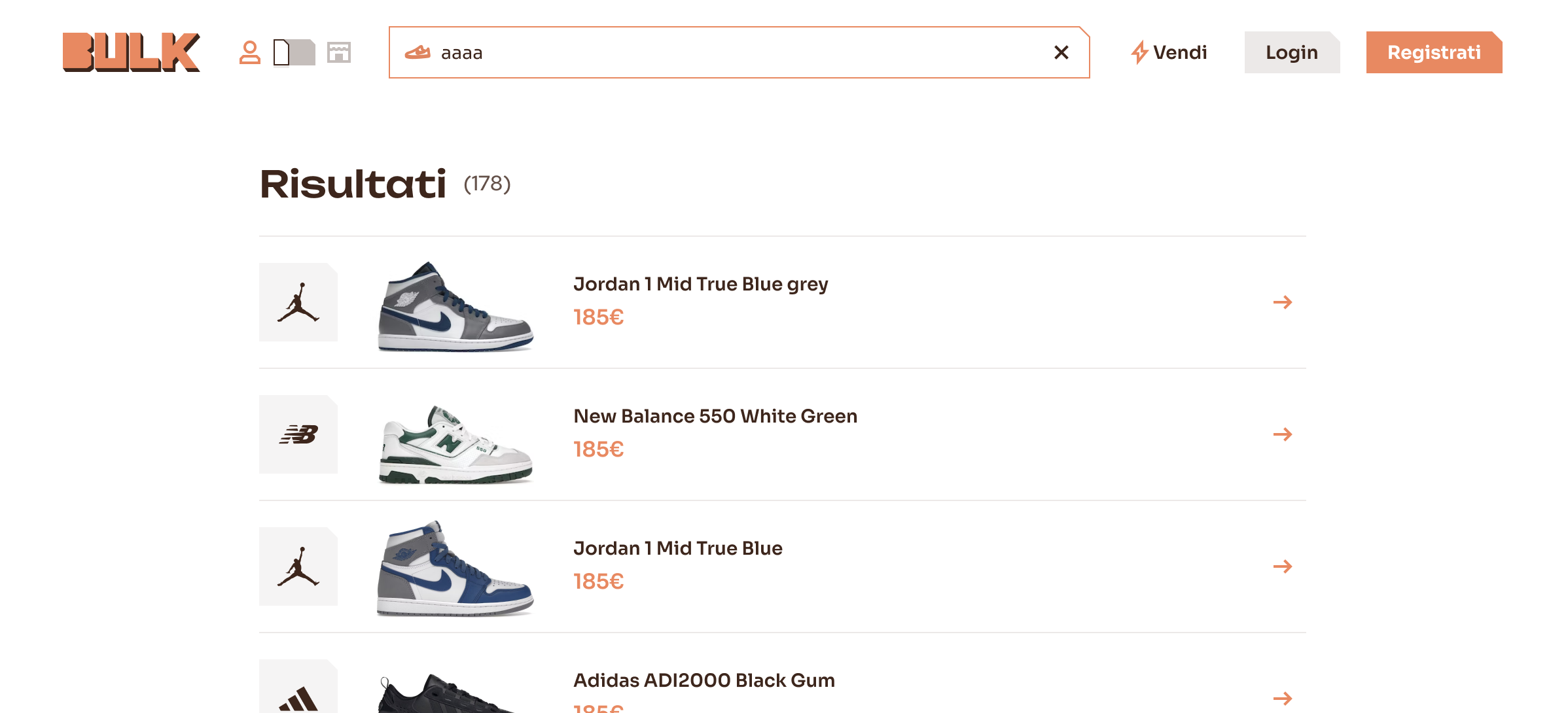The width and height of the screenshot is (1568, 713).
Task: Open New Balance 550 White Green arrow
Action: (x=1282, y=434)
